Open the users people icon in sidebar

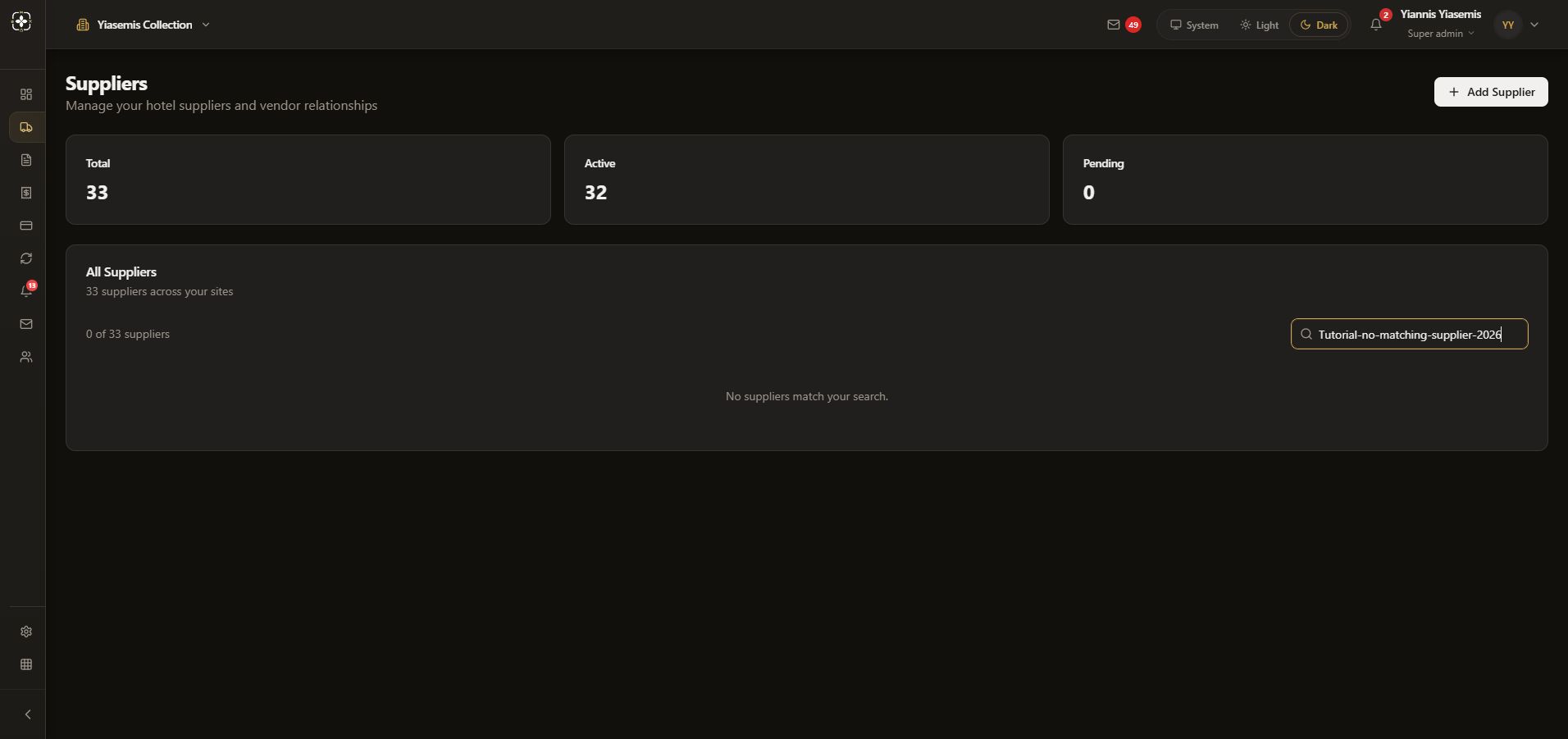tap(26, 357)
